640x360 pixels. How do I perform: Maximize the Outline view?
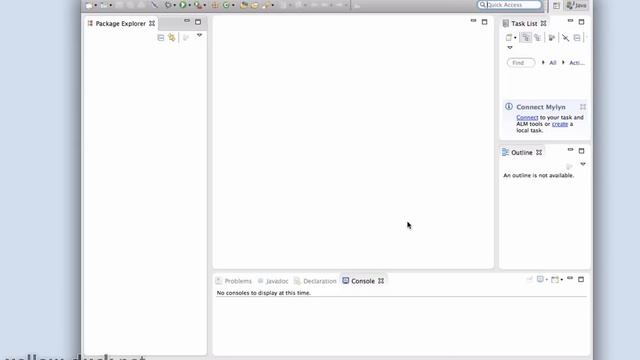click(x=582, y=151)
